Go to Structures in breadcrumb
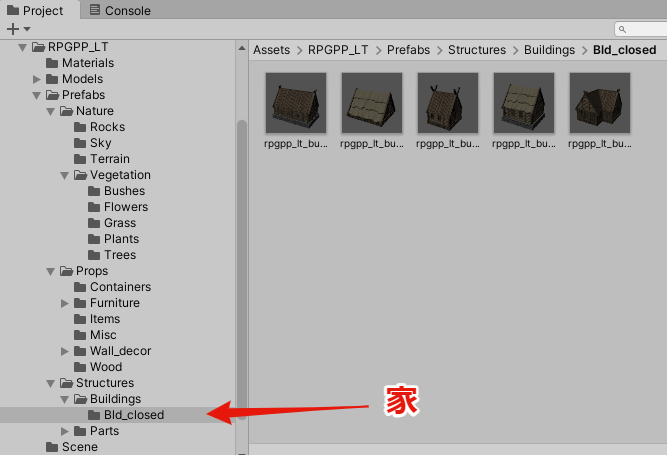Viewport: 667px width, 455px height. (x=477, y=50)
